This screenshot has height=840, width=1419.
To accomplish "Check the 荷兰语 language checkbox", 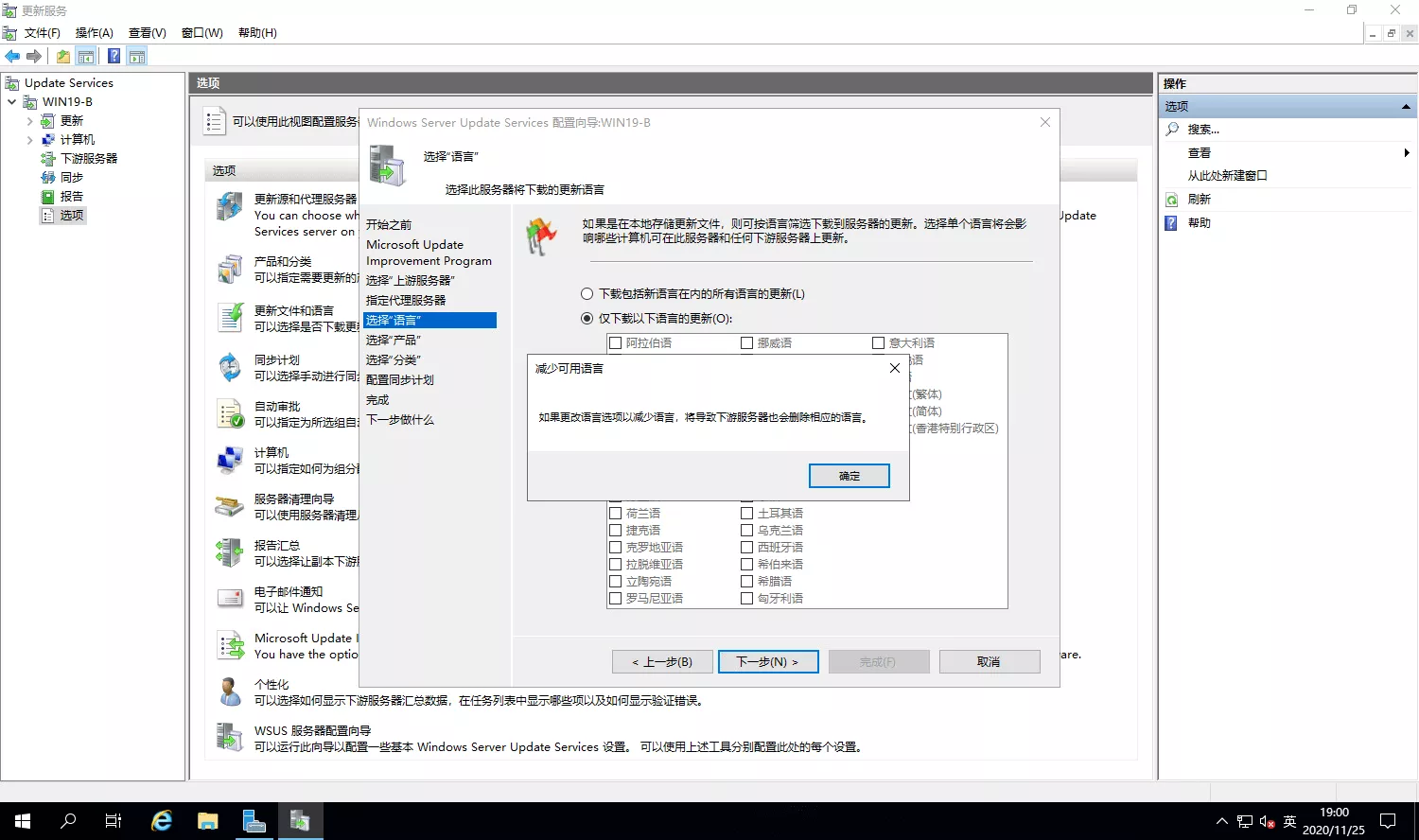I will 616,514.
